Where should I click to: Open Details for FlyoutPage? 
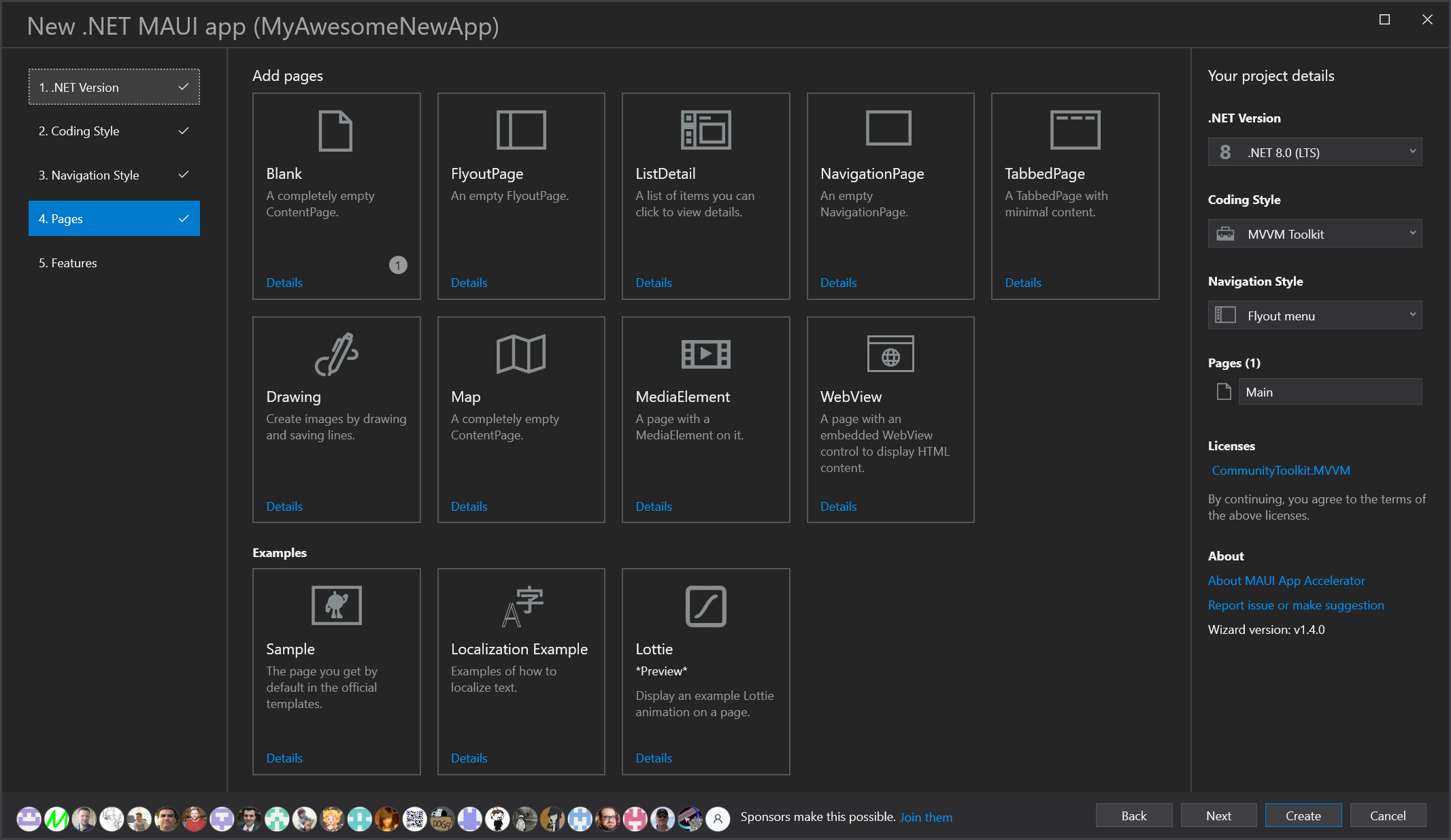(469, 283)
